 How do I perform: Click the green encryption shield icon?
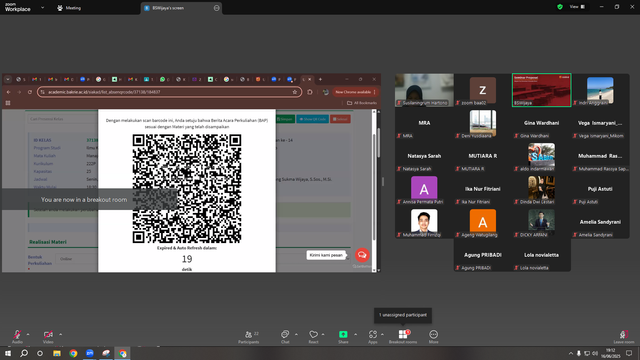(560, 7)
